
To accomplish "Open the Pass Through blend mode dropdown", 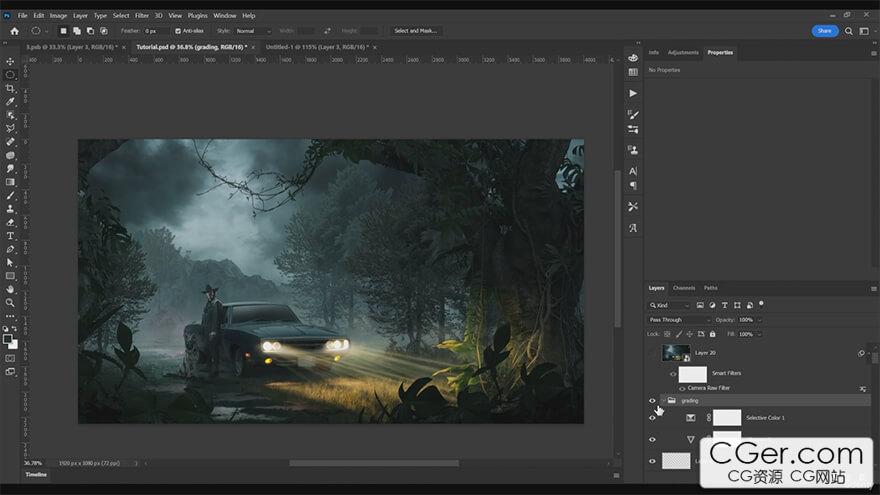I will point(679,320).
